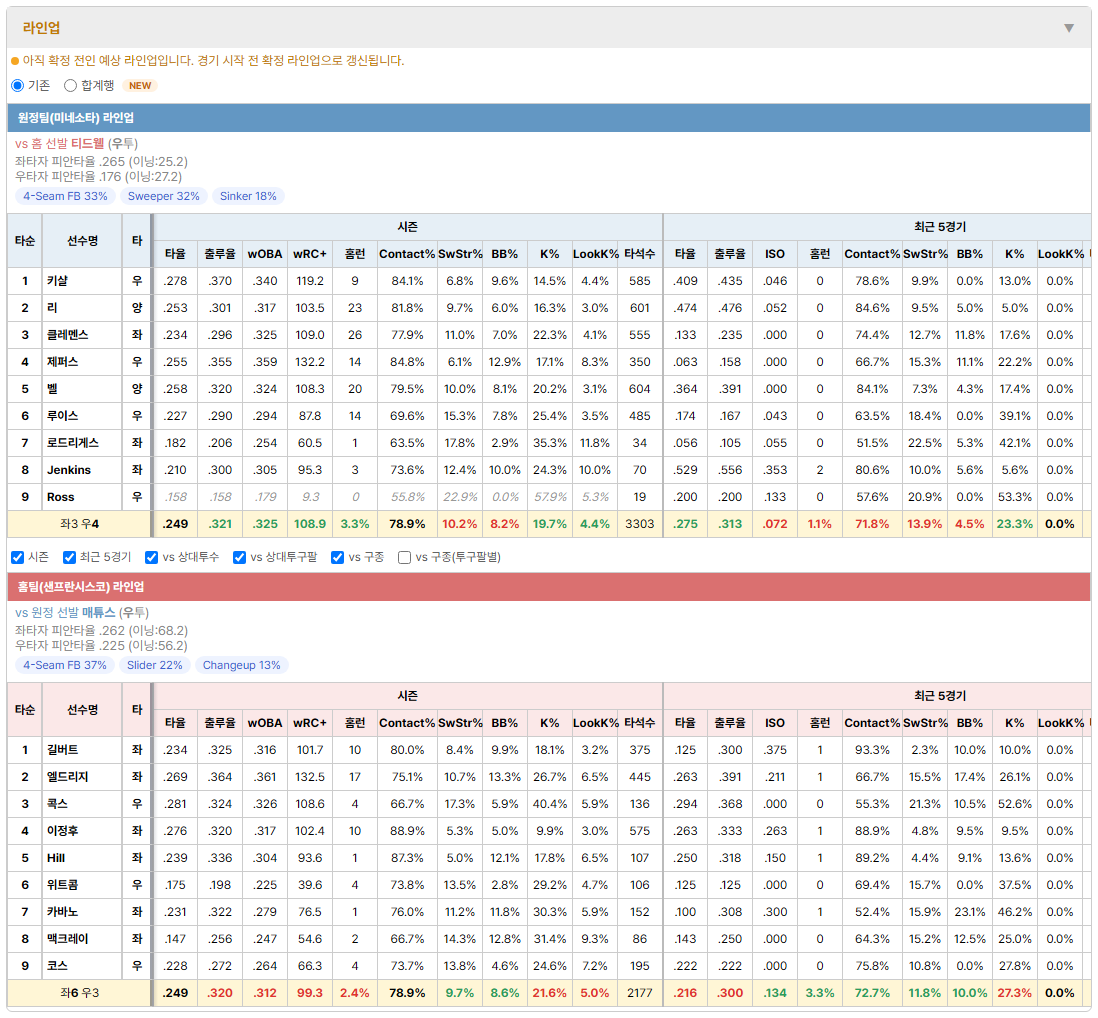This screenshot has height=1018, width=1098.
Task: Collapse the 라인업 panel with the arrow
Action: 1069,28
